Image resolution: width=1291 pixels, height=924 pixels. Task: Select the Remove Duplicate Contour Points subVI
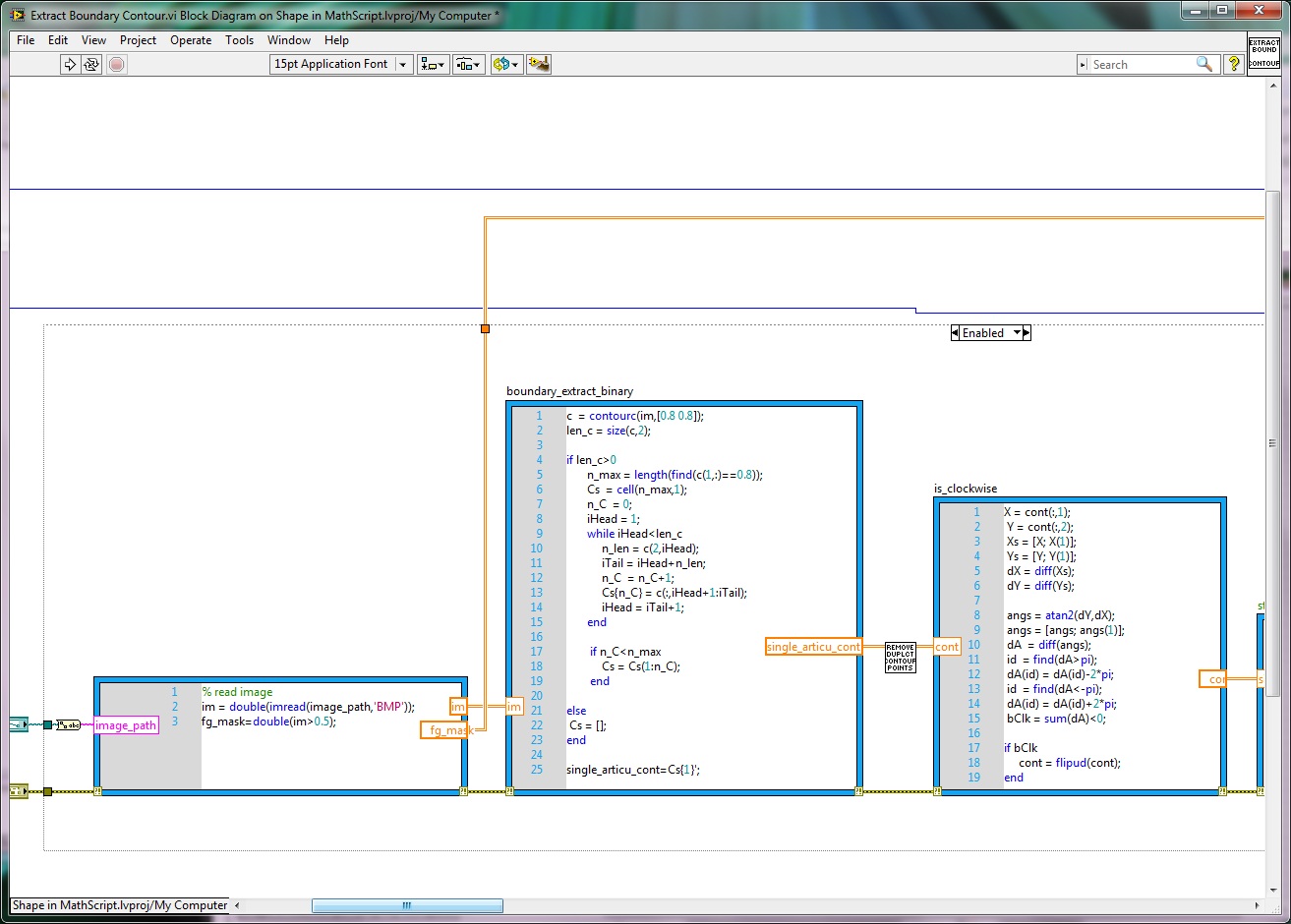coord(900,657)
